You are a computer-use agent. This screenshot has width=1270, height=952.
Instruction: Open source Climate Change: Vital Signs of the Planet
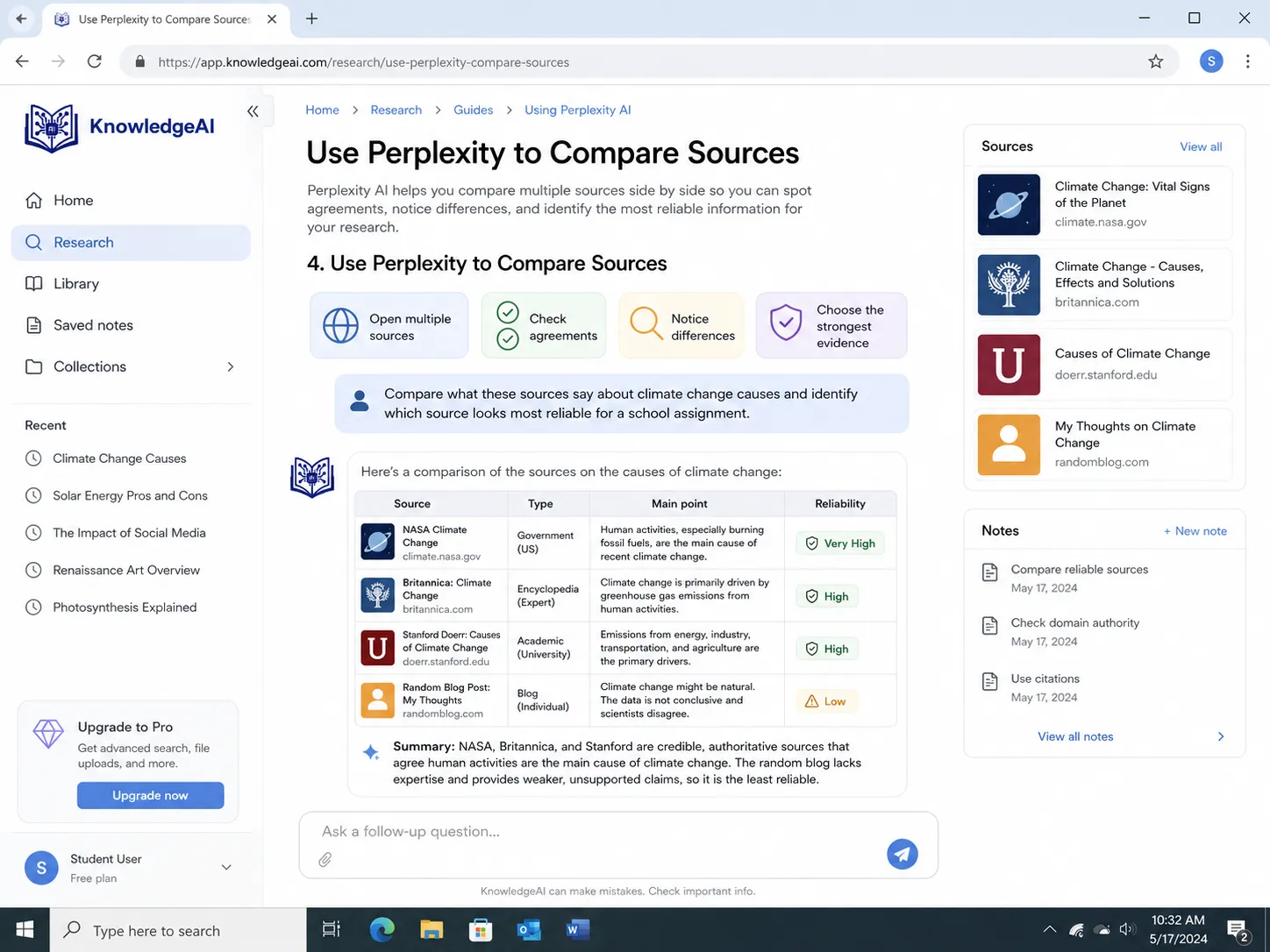[1104, 204]
